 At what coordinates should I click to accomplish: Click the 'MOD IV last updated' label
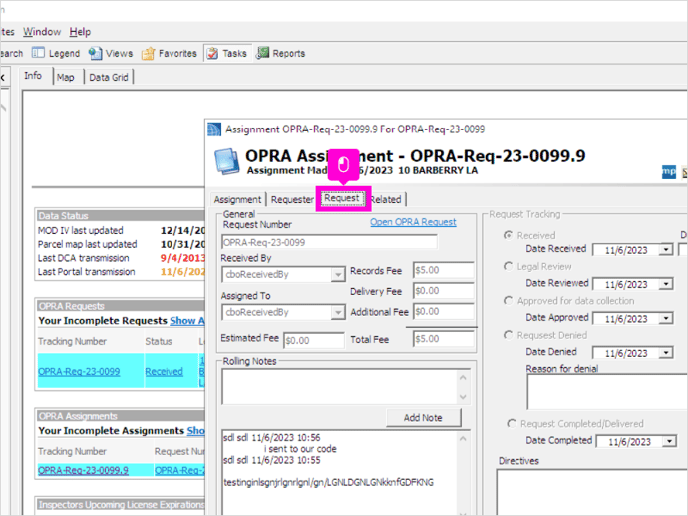click(81, 230)
